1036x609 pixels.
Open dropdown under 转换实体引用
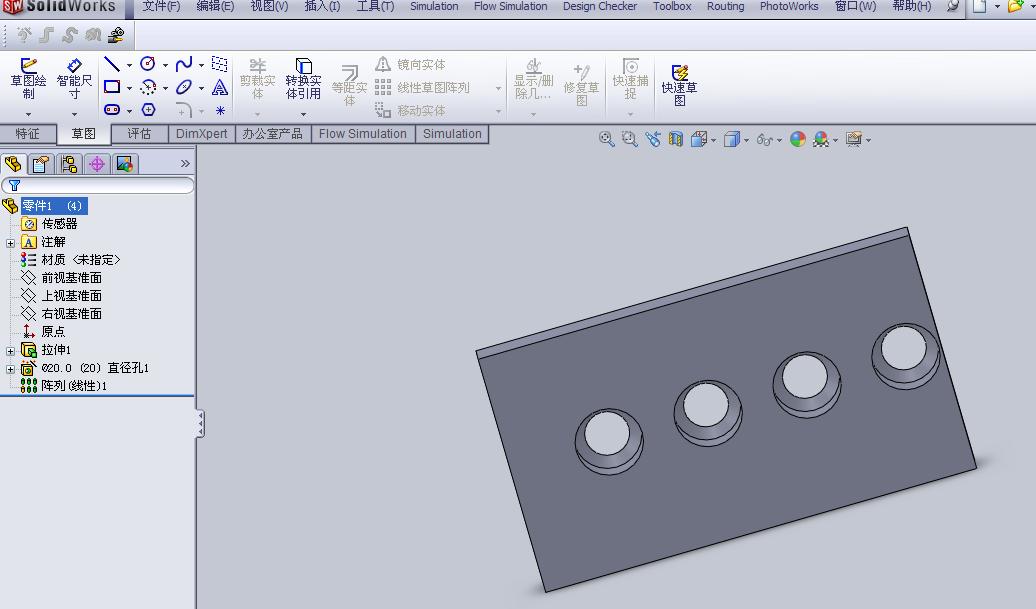coord(303,114)
